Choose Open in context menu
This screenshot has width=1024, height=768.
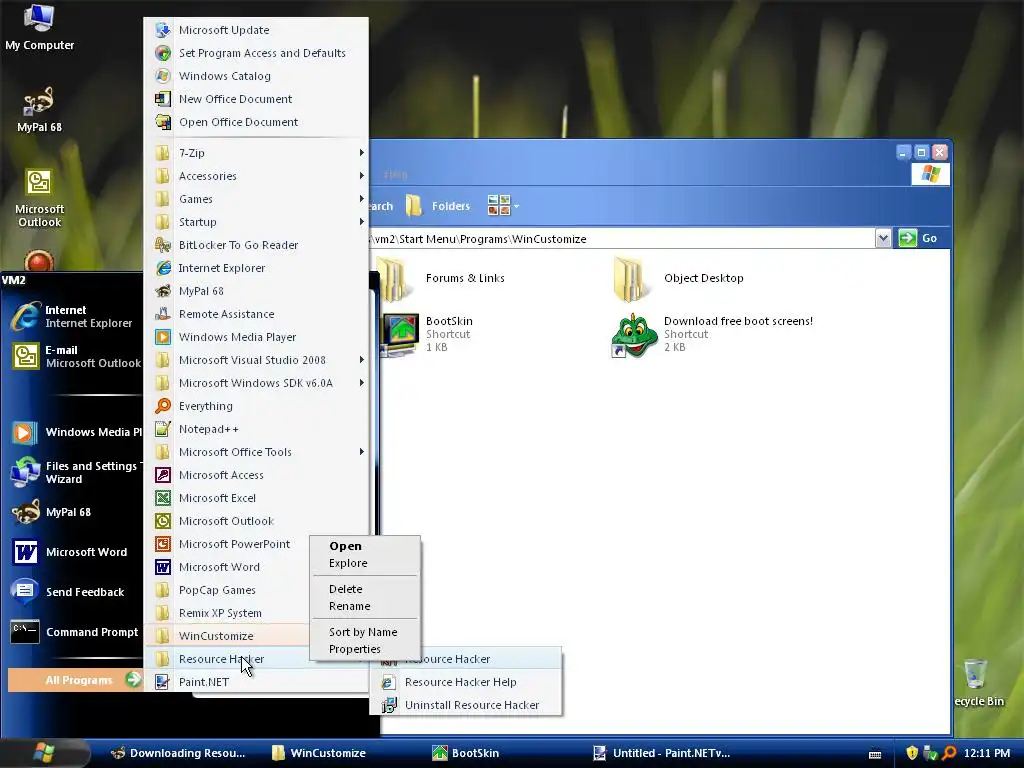[x=365, y=546]
